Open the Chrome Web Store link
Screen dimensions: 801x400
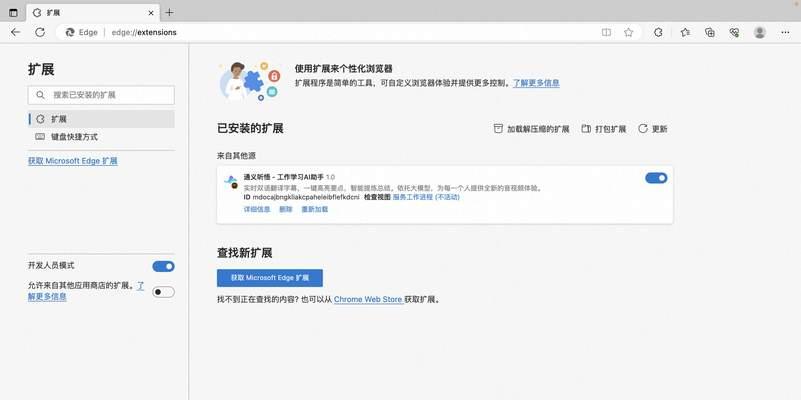point(368,299)
